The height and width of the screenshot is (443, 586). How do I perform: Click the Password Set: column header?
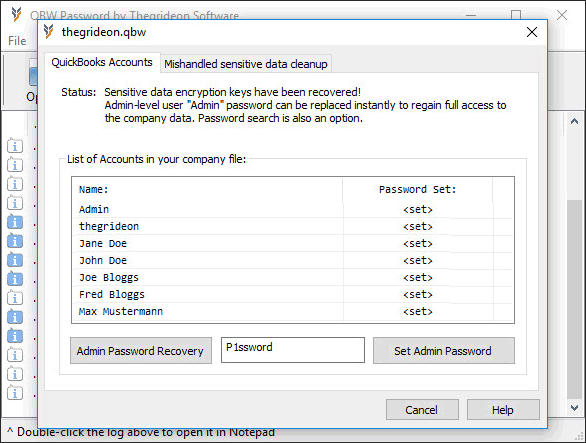coord(417,190)
